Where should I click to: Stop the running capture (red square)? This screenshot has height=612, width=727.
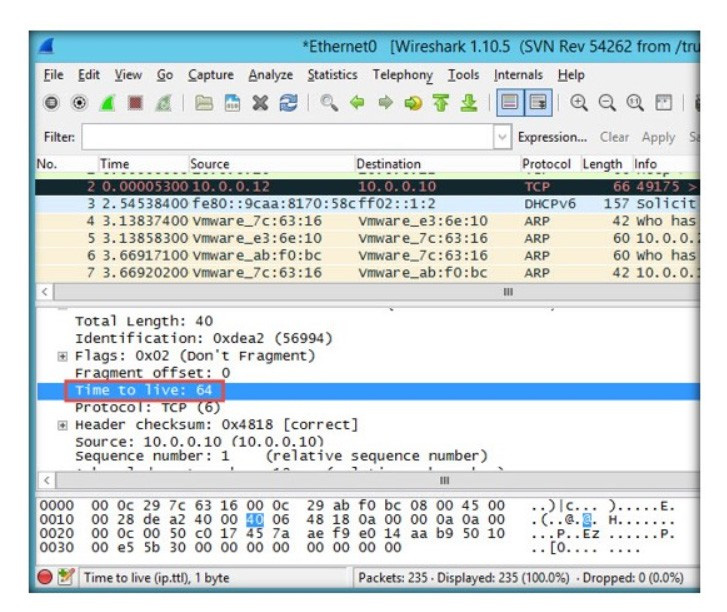pos(135,102)
